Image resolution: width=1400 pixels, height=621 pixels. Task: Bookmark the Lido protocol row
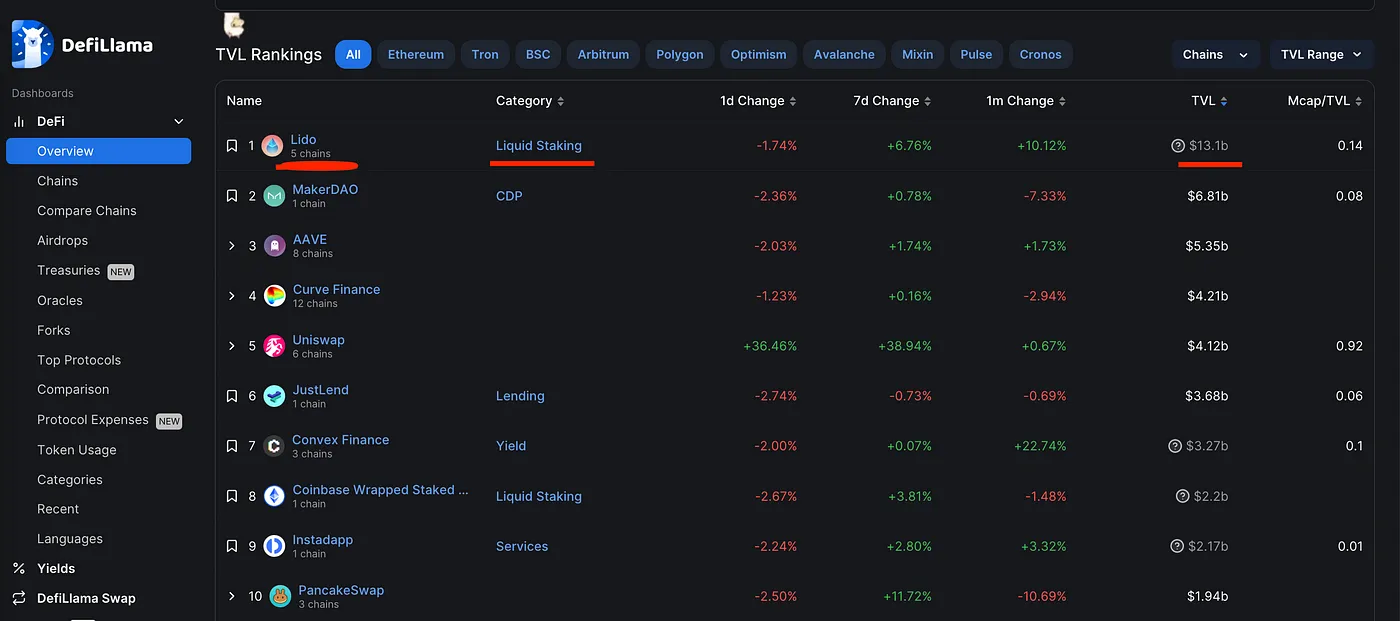[232, 146]
